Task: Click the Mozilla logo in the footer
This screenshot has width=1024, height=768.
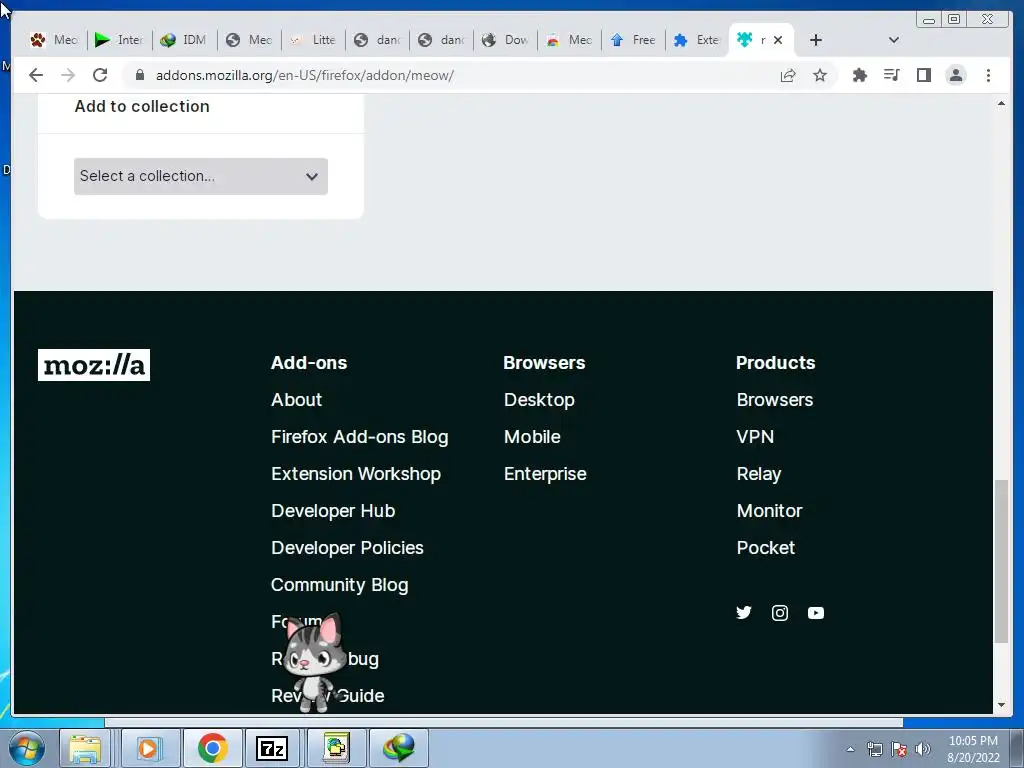Action: pos(94,365)
